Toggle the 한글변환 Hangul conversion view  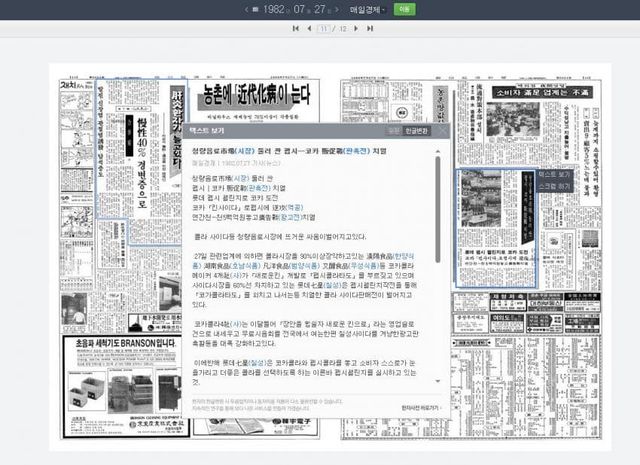click(418, 130)
